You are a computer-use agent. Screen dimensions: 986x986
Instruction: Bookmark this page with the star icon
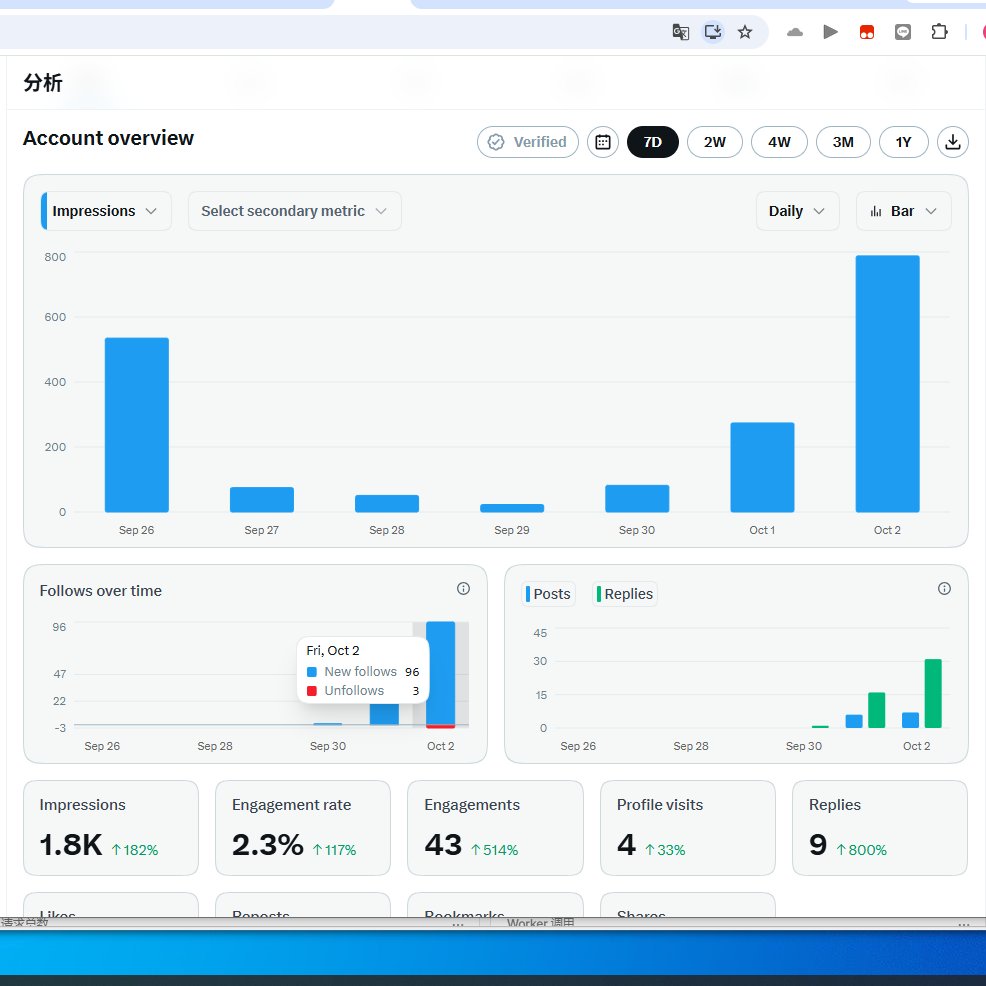(x=745, y=32)
